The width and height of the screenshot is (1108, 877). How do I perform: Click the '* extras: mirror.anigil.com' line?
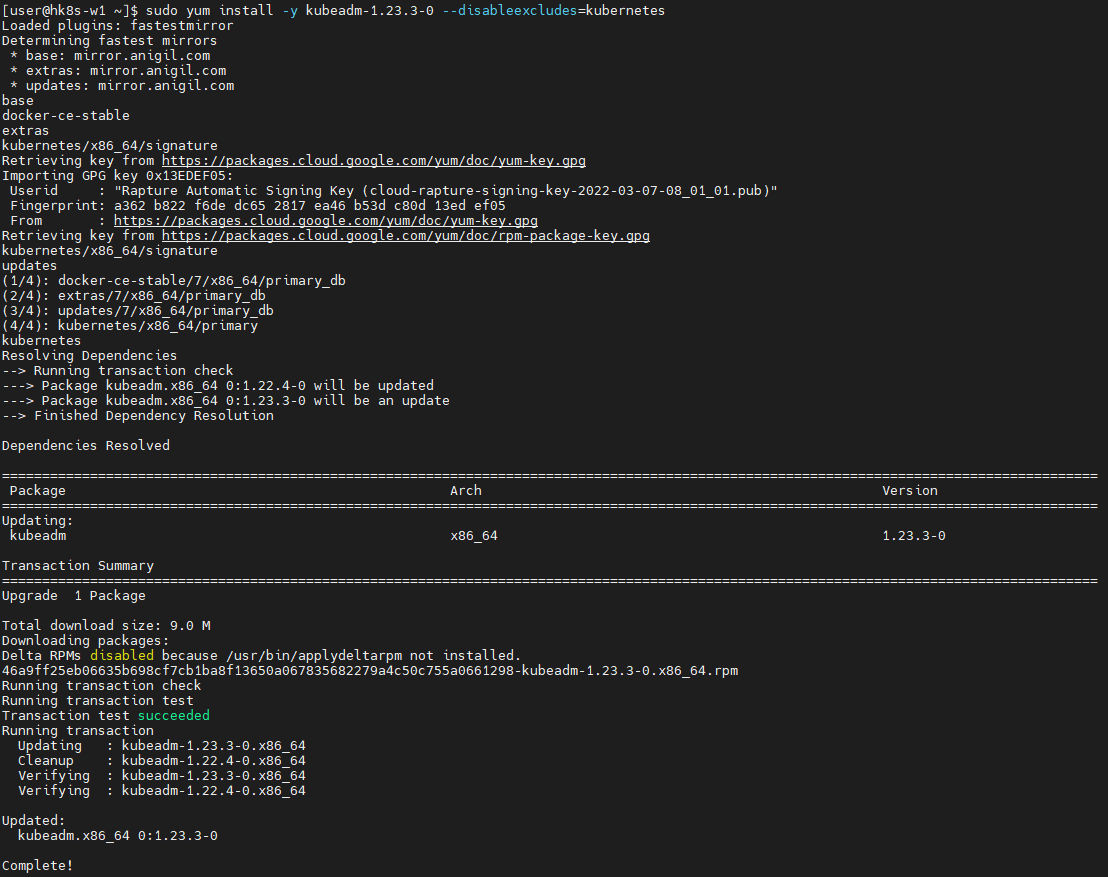click(x=118, y=71)
